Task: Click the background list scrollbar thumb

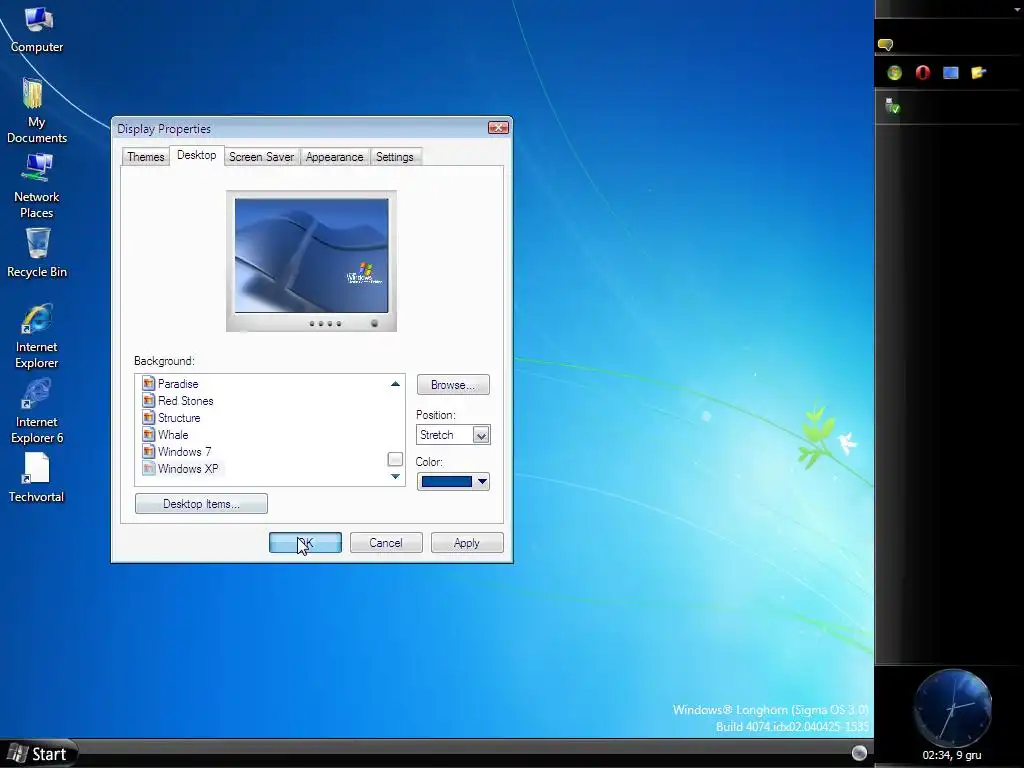Action: pos(395,459)
